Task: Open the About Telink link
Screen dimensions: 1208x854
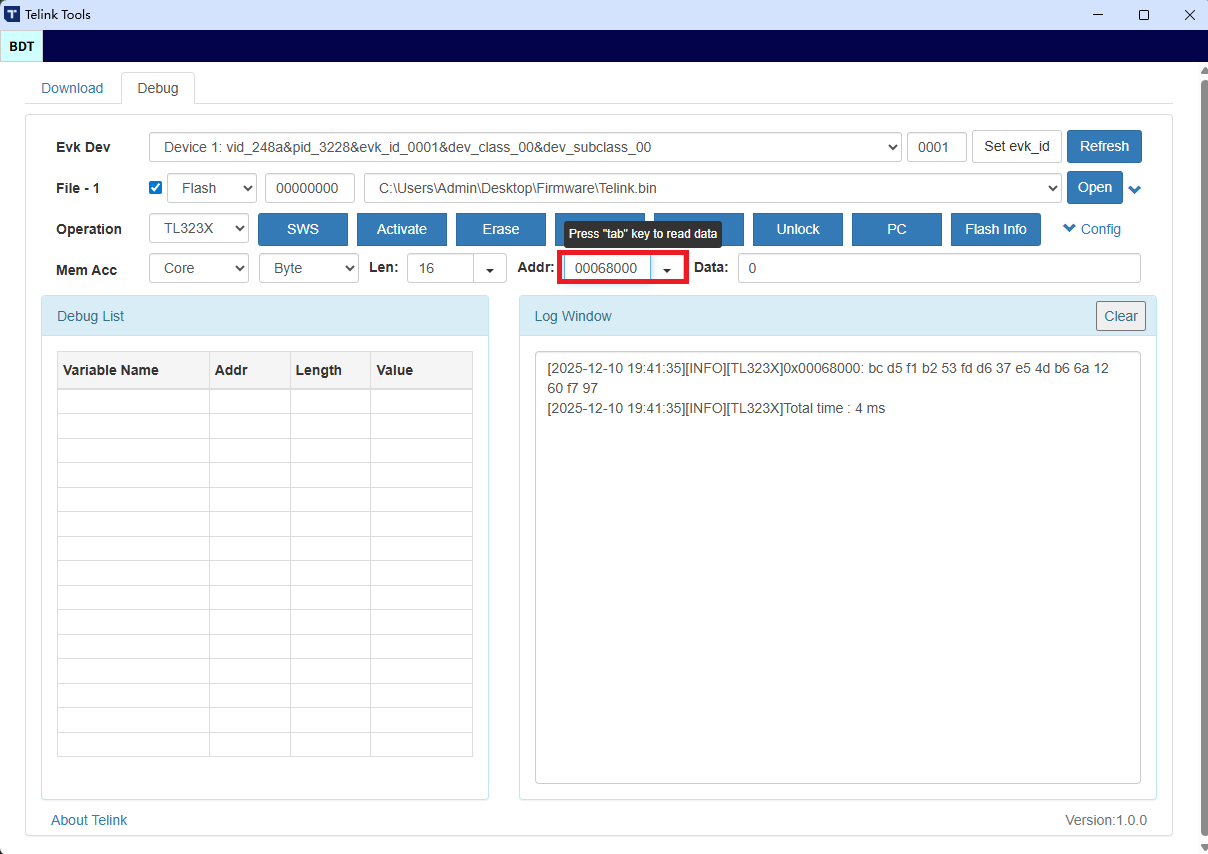Action: (89, 820)
